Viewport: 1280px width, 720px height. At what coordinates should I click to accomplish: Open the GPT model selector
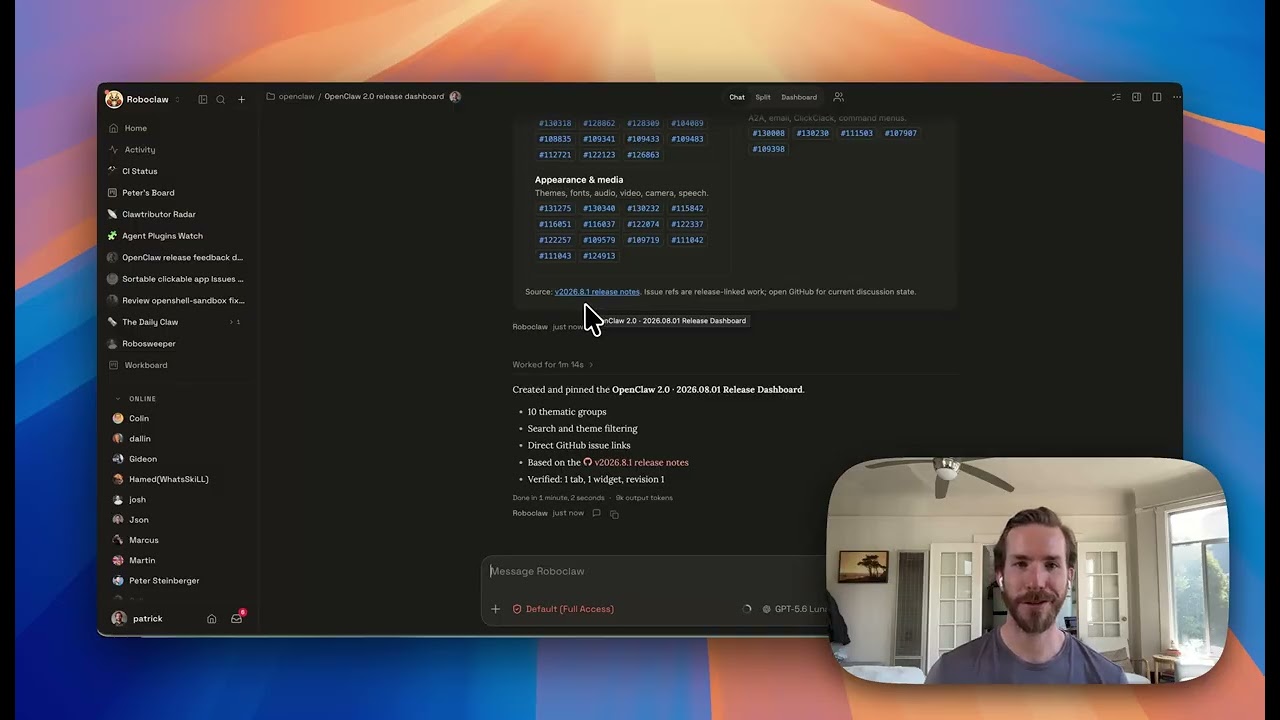[x=795, y=609]
